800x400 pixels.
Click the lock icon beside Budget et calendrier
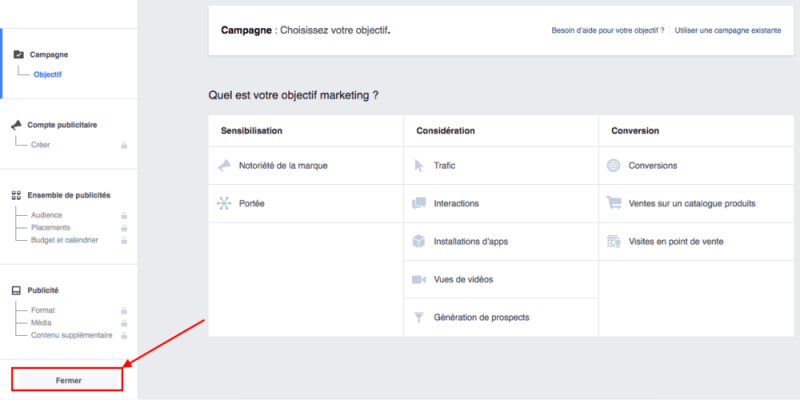point(123,240)
